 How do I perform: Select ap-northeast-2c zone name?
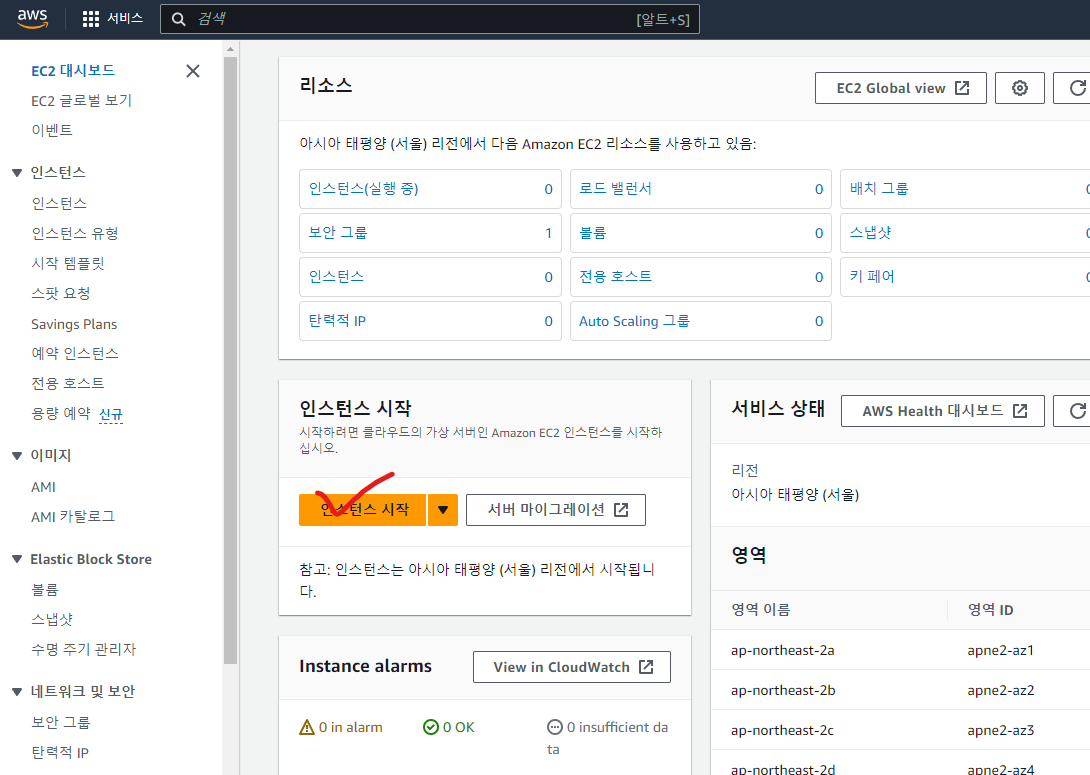782,731
